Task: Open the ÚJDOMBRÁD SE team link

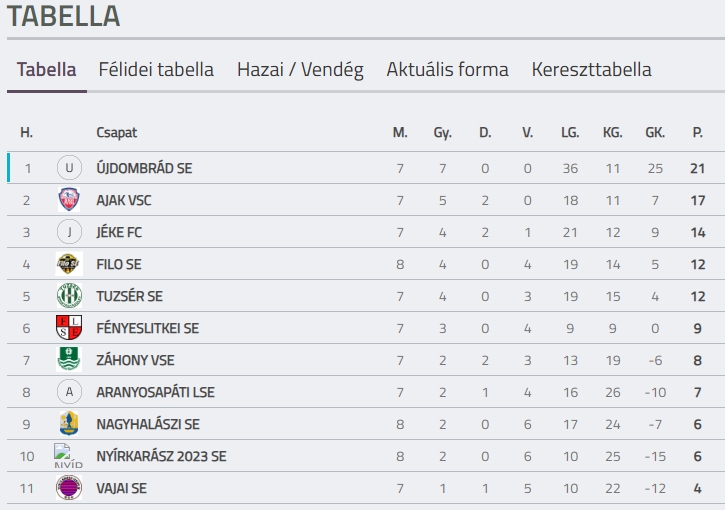Action: (144, 168)
